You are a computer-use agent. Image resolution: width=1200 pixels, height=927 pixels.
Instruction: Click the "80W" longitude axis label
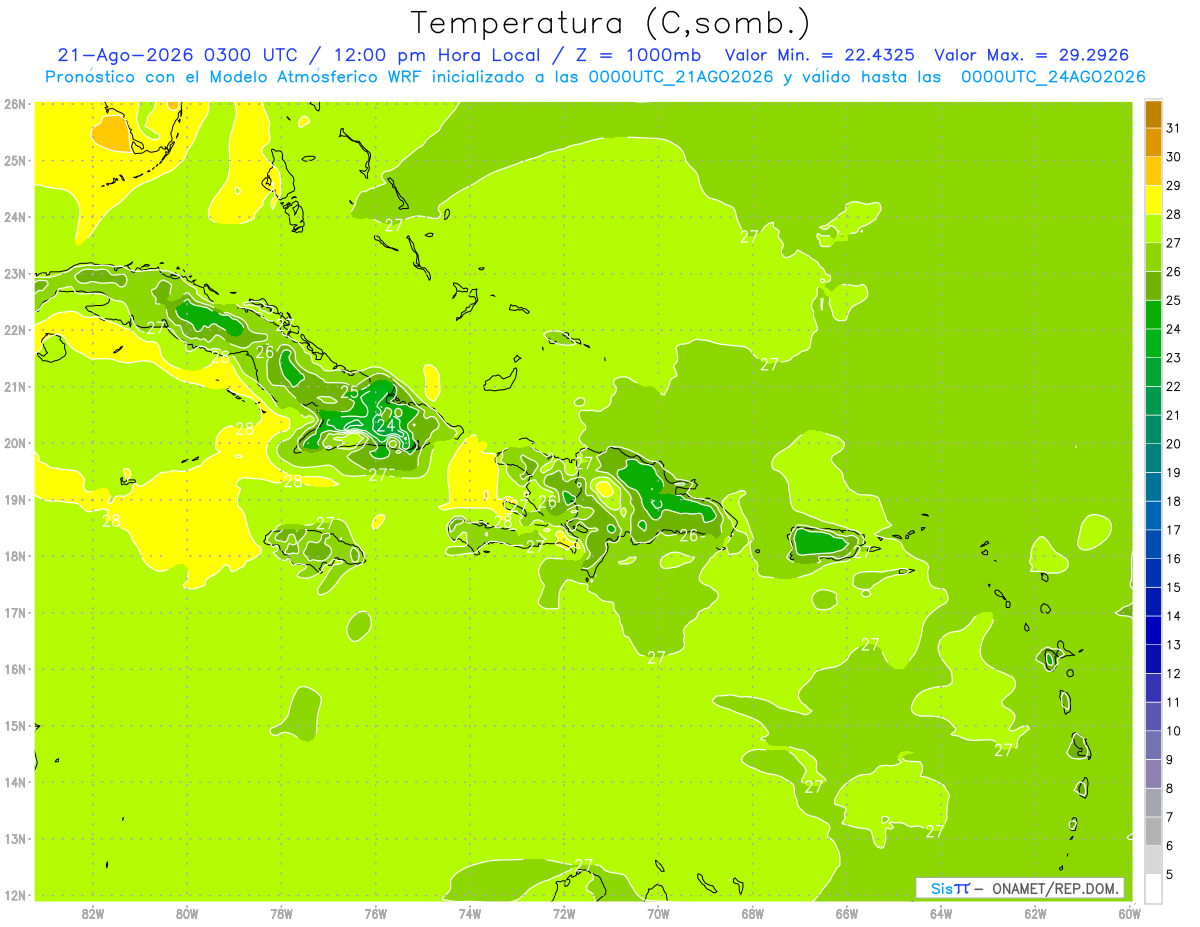click(x=186, y=912)
